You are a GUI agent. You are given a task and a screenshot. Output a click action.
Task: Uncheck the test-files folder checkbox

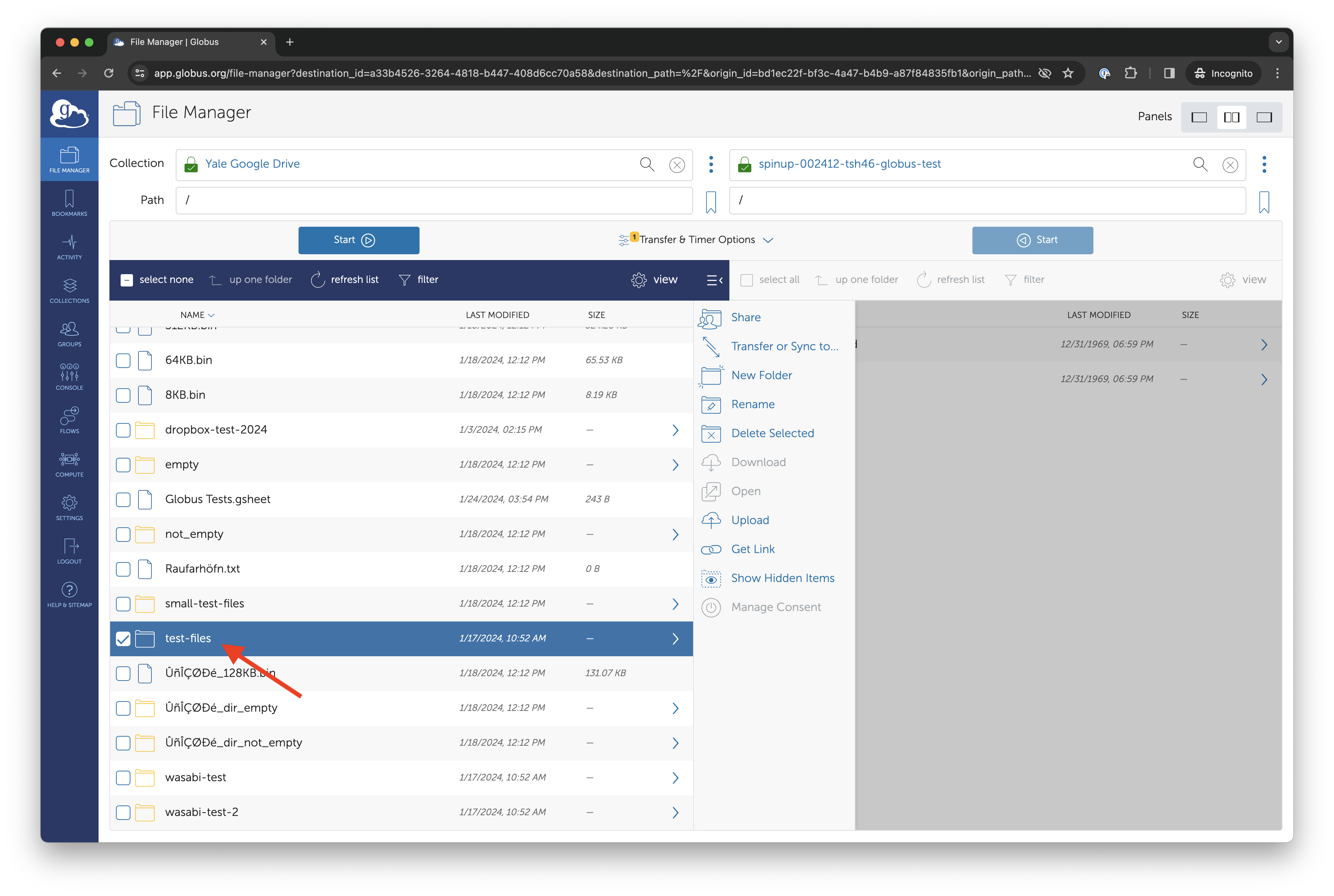(123, 639)
